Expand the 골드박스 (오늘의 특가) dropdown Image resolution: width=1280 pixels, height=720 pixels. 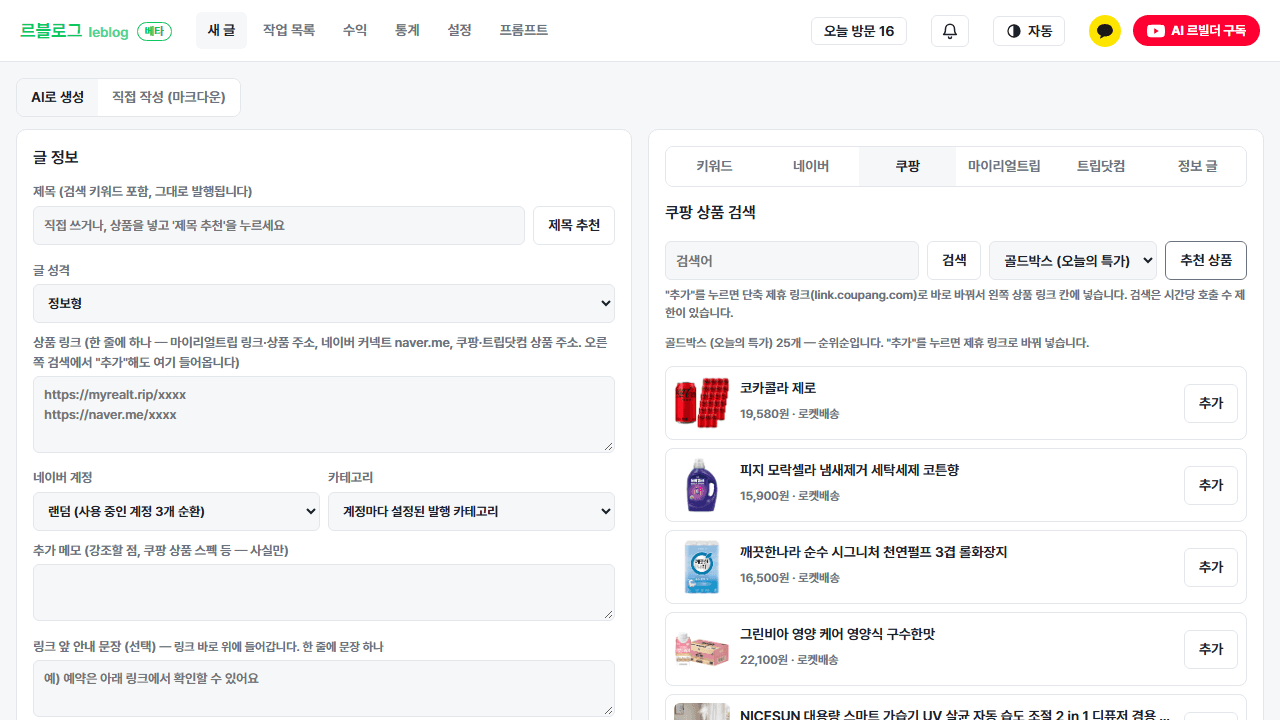pyautogui.click(x=1073, y=260)
